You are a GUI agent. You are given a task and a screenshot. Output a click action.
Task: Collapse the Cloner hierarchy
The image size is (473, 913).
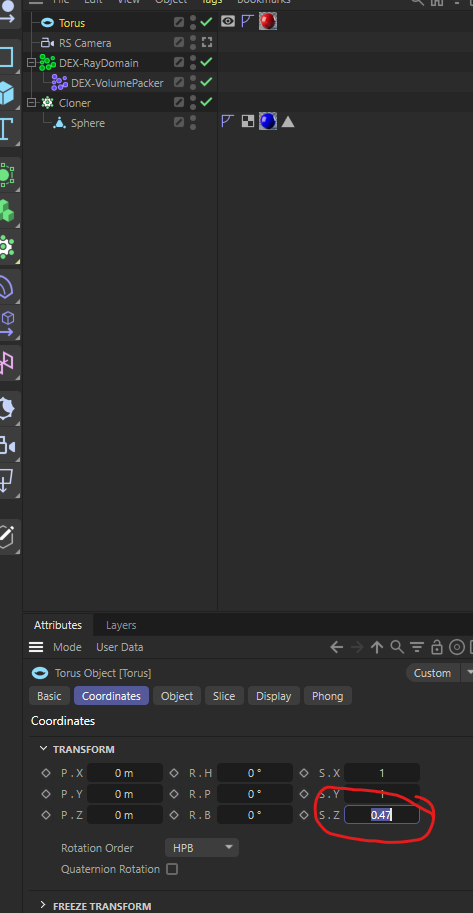(x=32, y=102)
